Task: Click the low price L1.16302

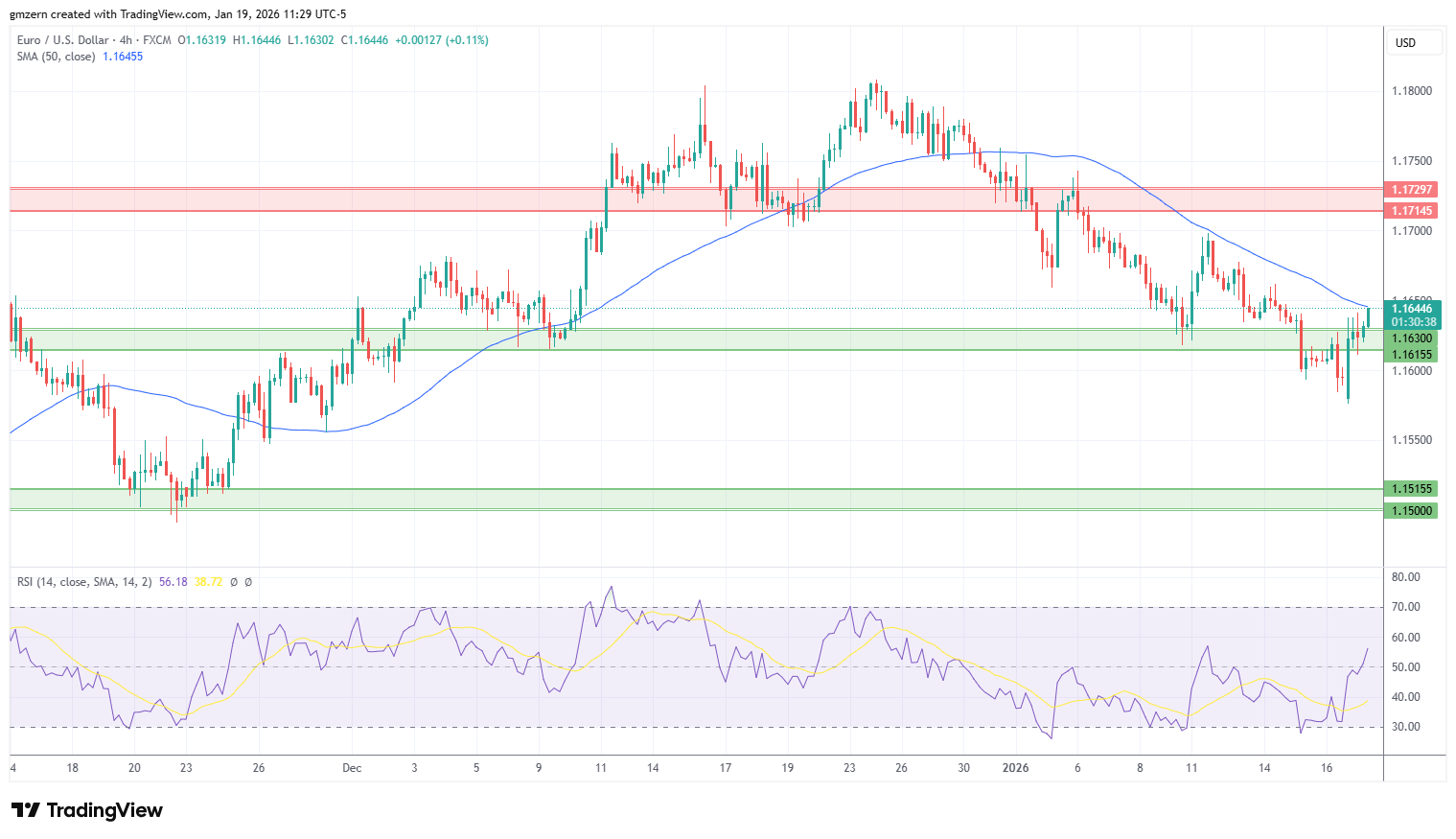Action: (x=311, y=40)
